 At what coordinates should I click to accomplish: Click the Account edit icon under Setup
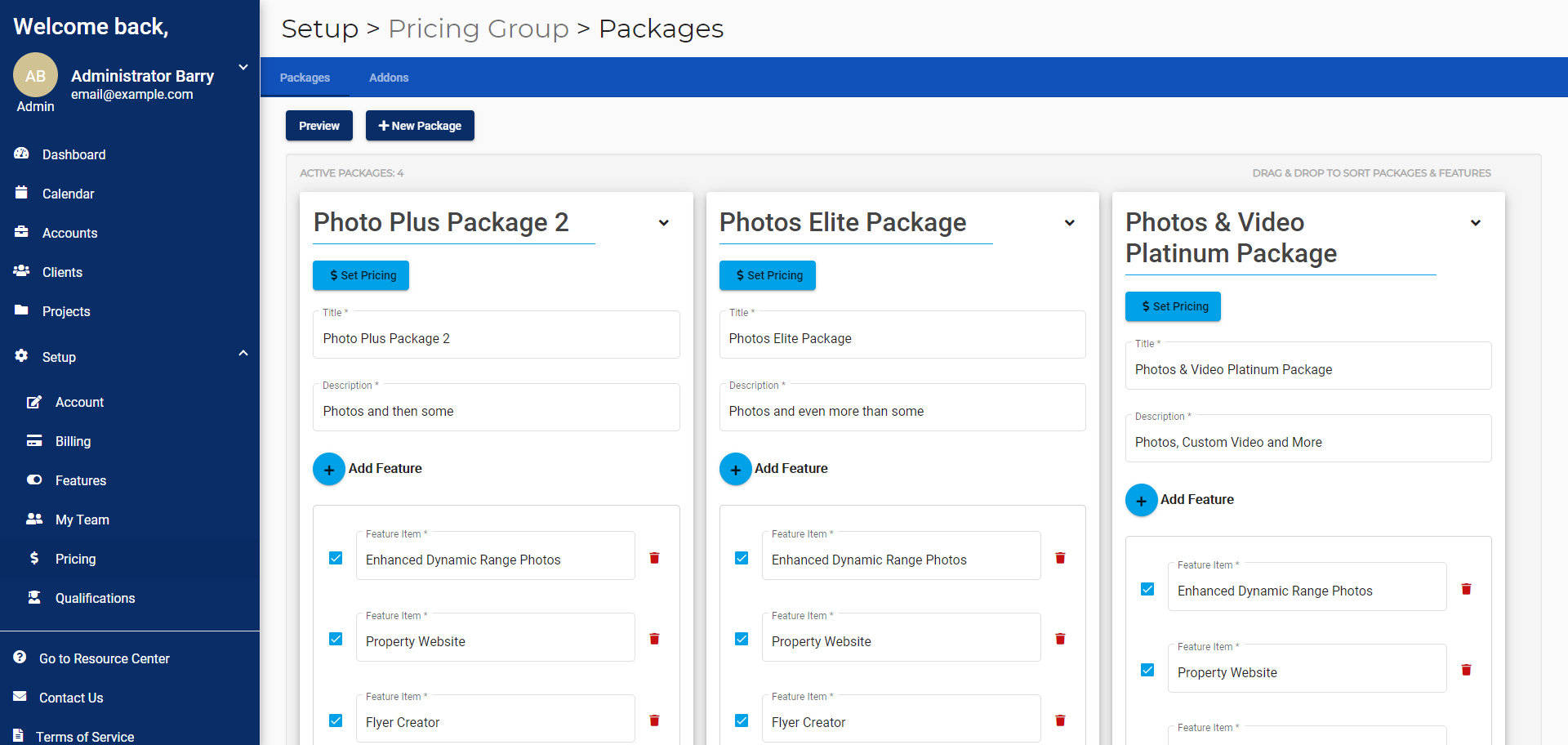pyautogui.click(x=34, y=402)
